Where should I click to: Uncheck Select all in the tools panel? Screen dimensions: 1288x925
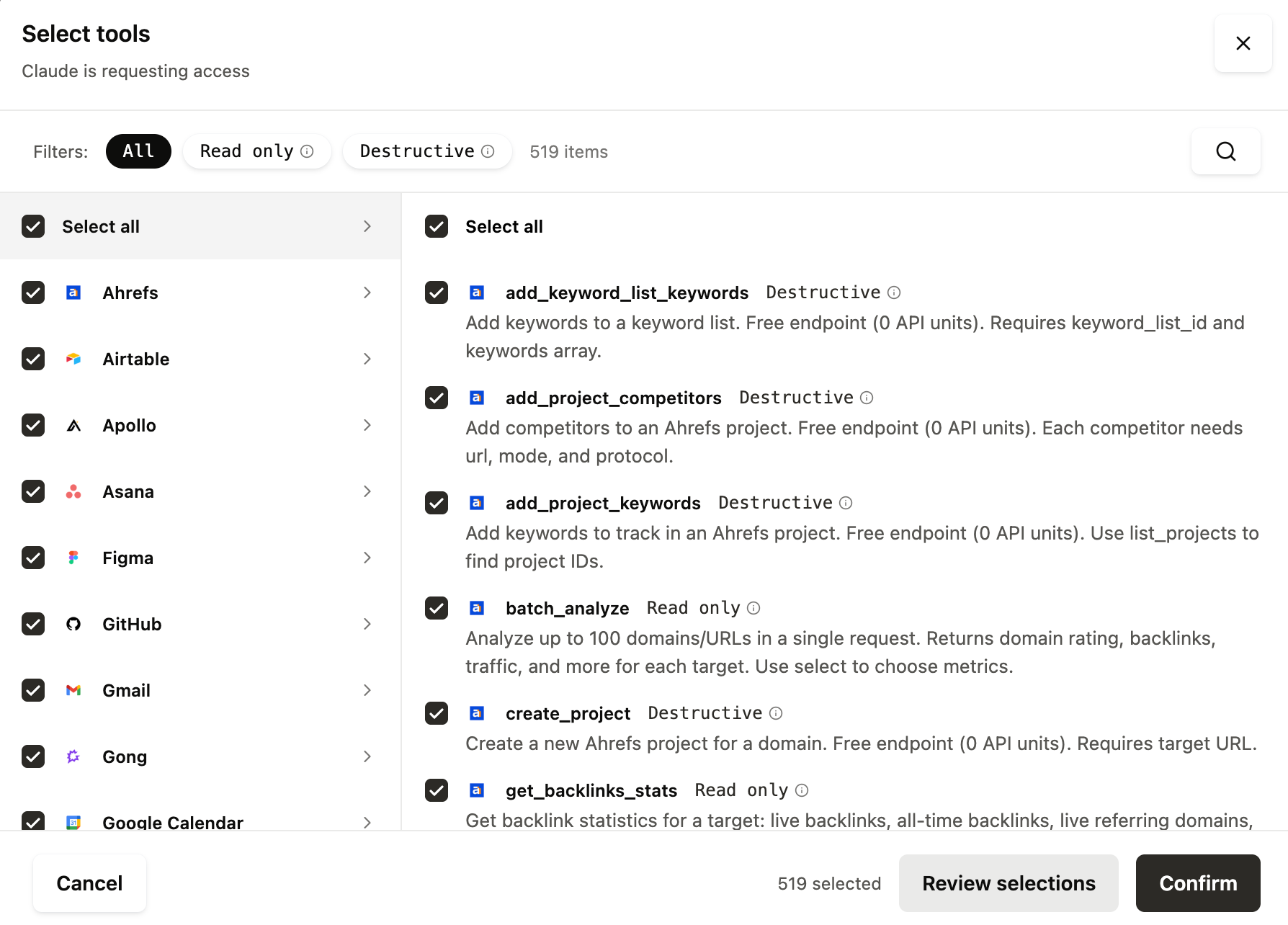tap(437, 226)
